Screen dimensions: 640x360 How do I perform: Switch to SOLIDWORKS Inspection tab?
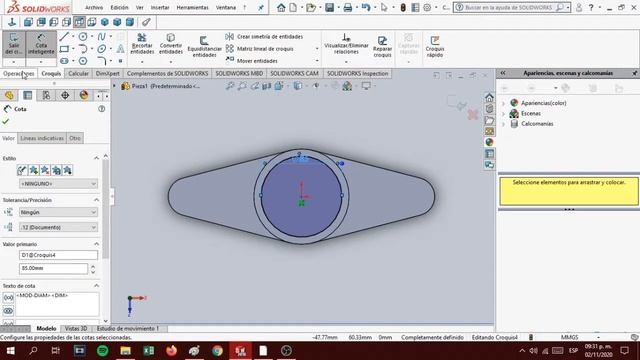tap(357, 73)
